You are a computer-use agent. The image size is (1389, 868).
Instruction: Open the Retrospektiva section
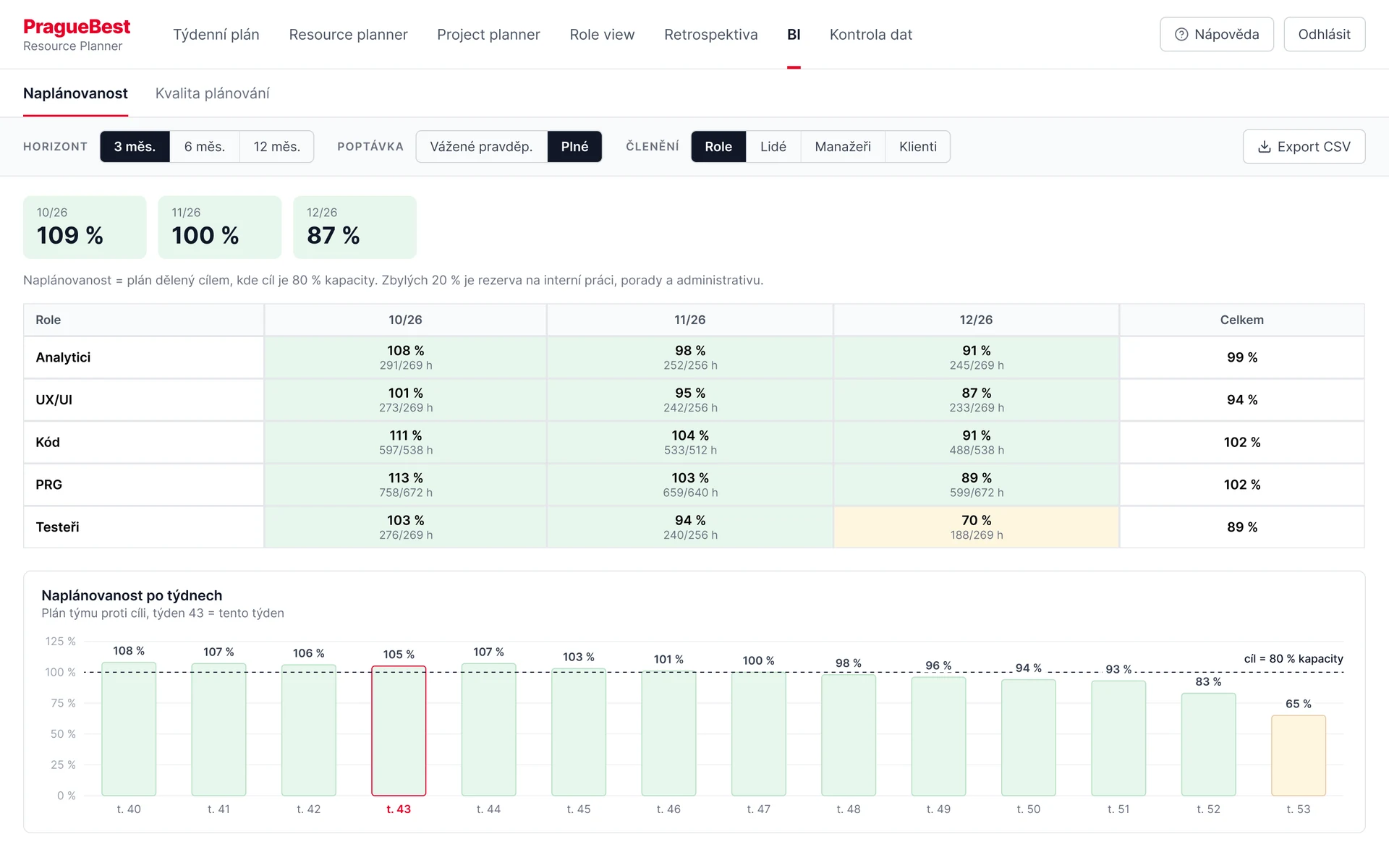coord(710,35)
